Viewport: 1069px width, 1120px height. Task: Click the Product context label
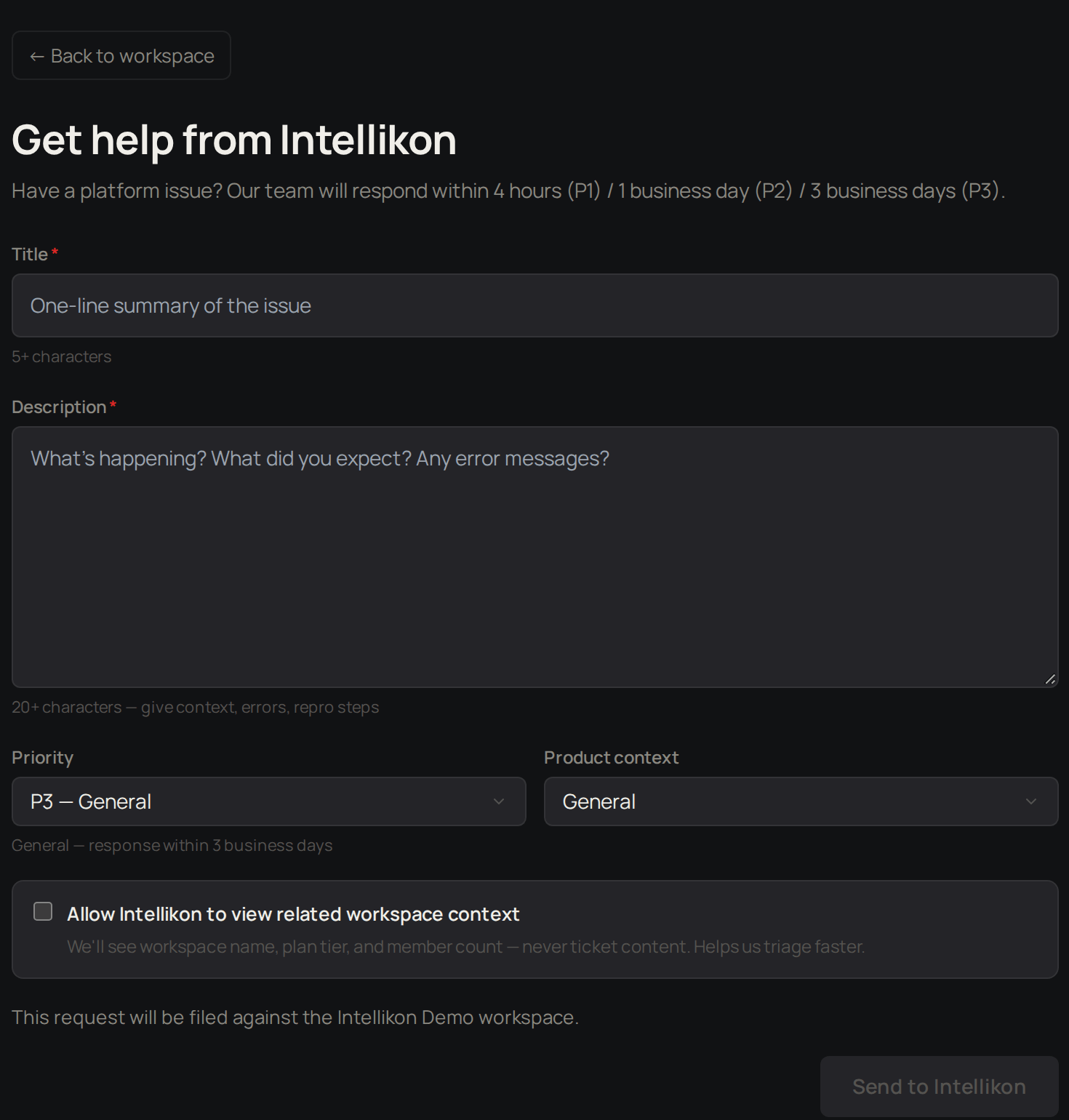click(612, 758)
